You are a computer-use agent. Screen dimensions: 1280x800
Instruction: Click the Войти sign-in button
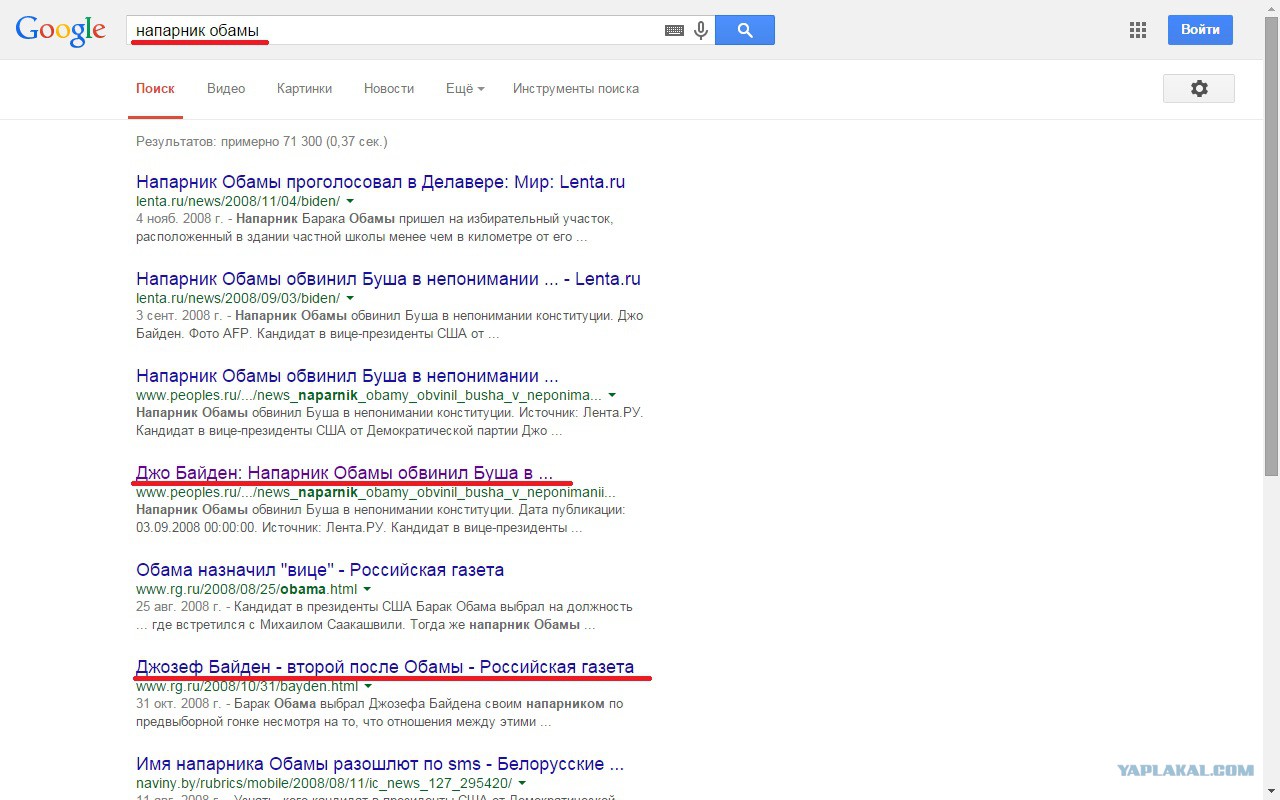(x=1200, y=30)
